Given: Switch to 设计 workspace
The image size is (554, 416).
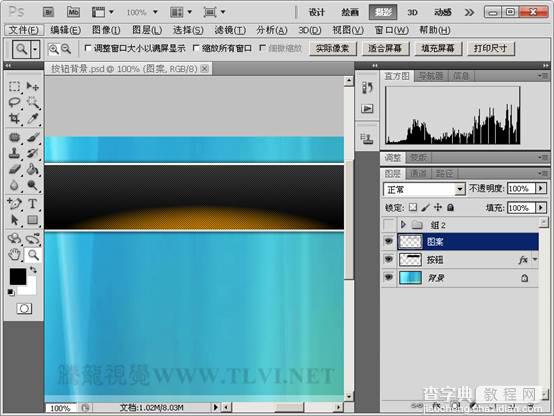Looking at the screenshot, I should 317,12.
